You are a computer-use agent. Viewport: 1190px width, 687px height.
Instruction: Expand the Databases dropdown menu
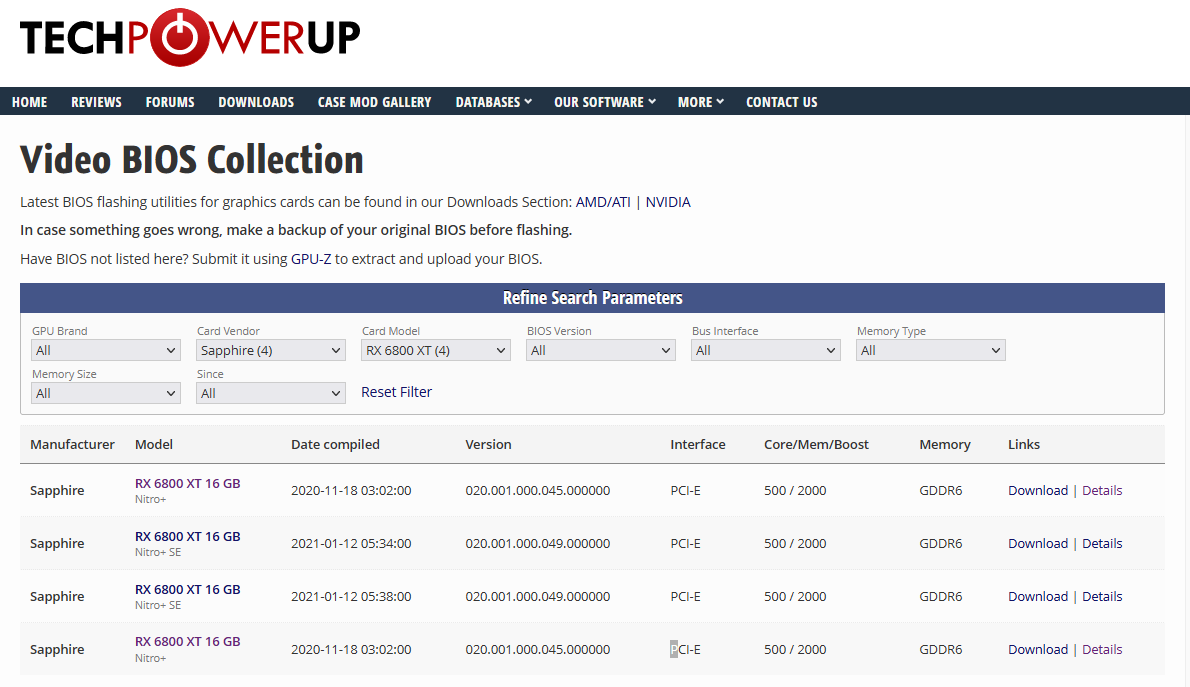[x=493, y=102]
